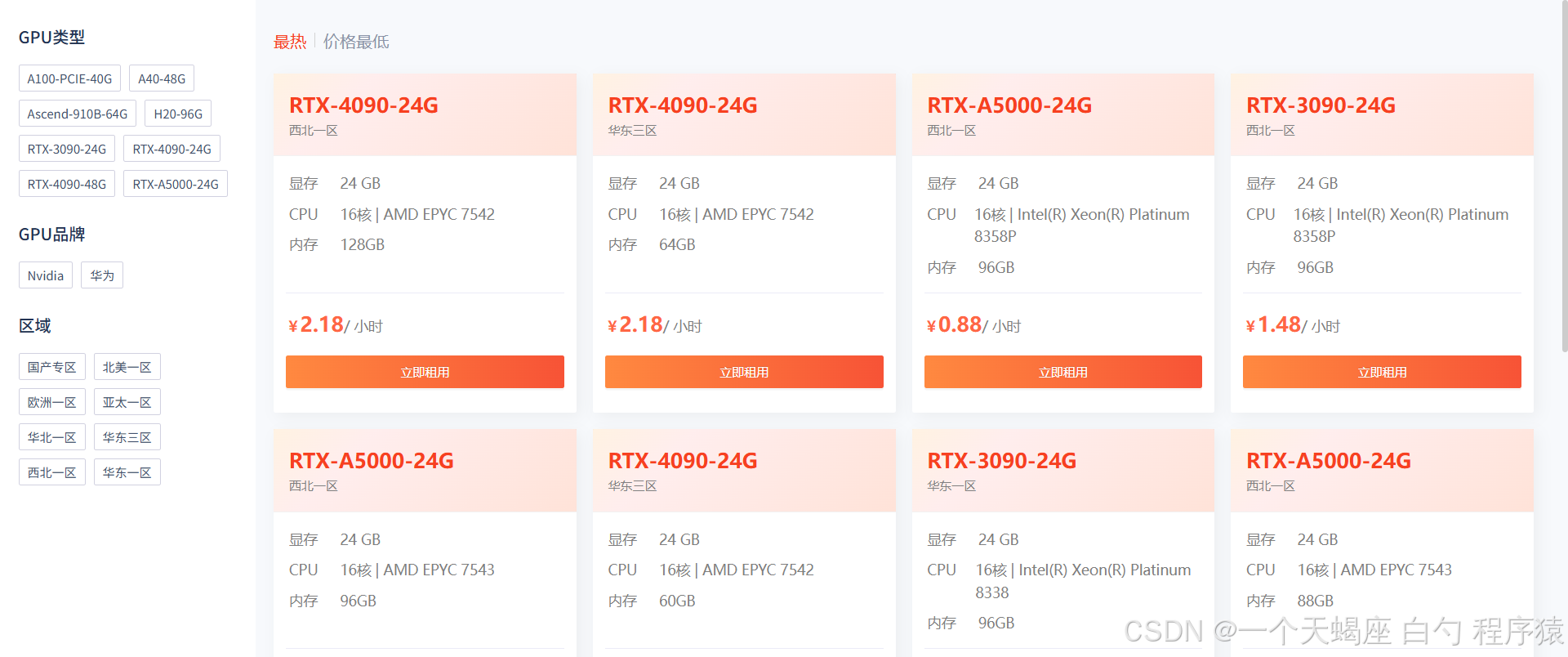Viewport: 1568px width, 657px height.
Task: Filter by RTX-4090-48G GPU type
Action: [x=67, y=184]
